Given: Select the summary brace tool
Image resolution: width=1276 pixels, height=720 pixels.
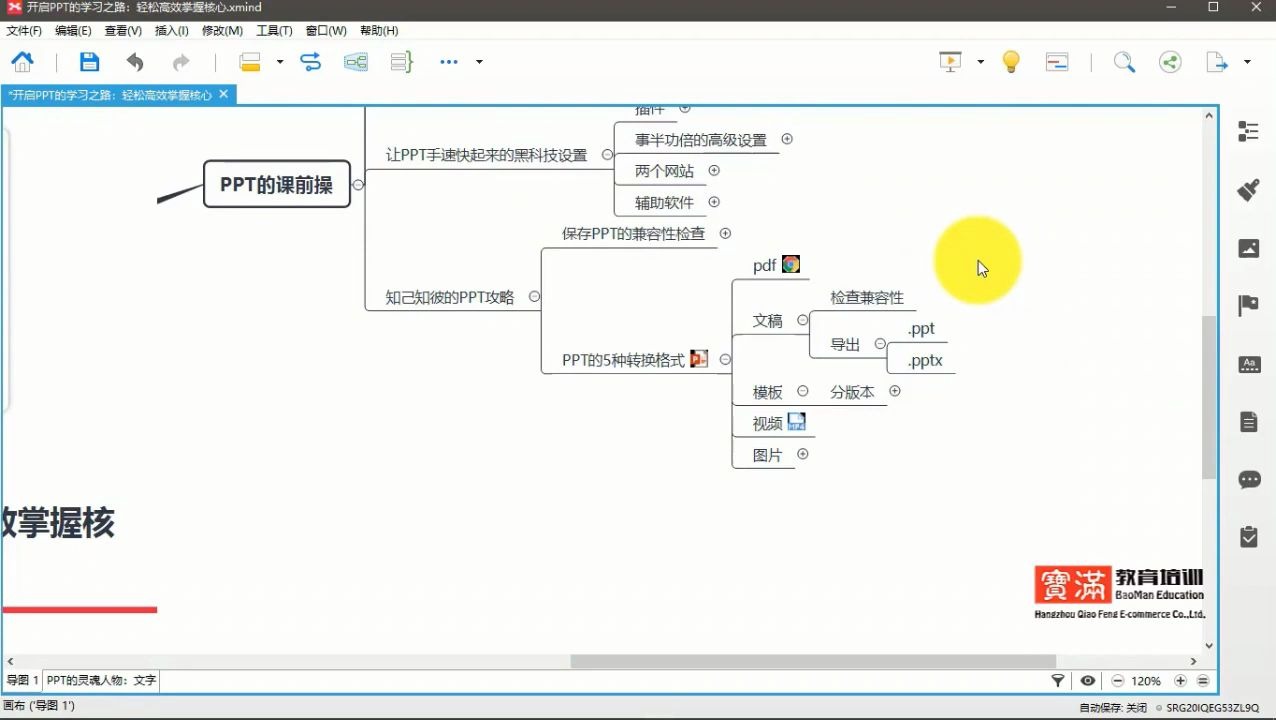Looking at the screenshot, I should pyautogui.click(x=399, y=61).
